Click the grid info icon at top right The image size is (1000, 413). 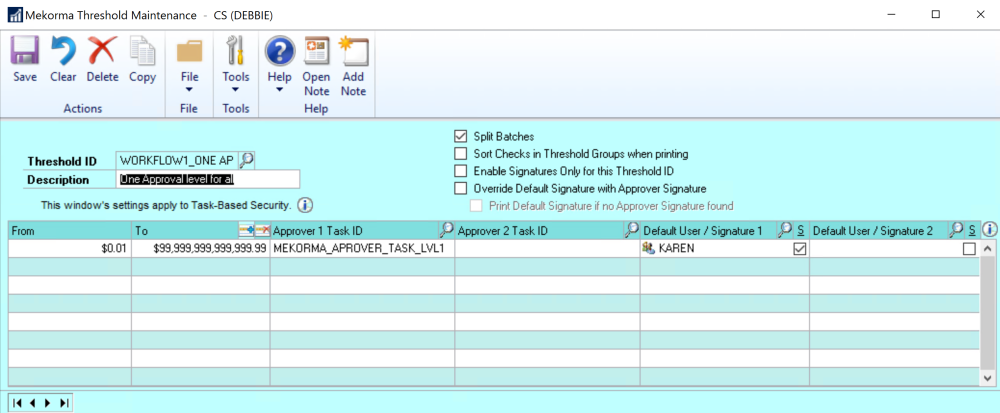point(989,229)
